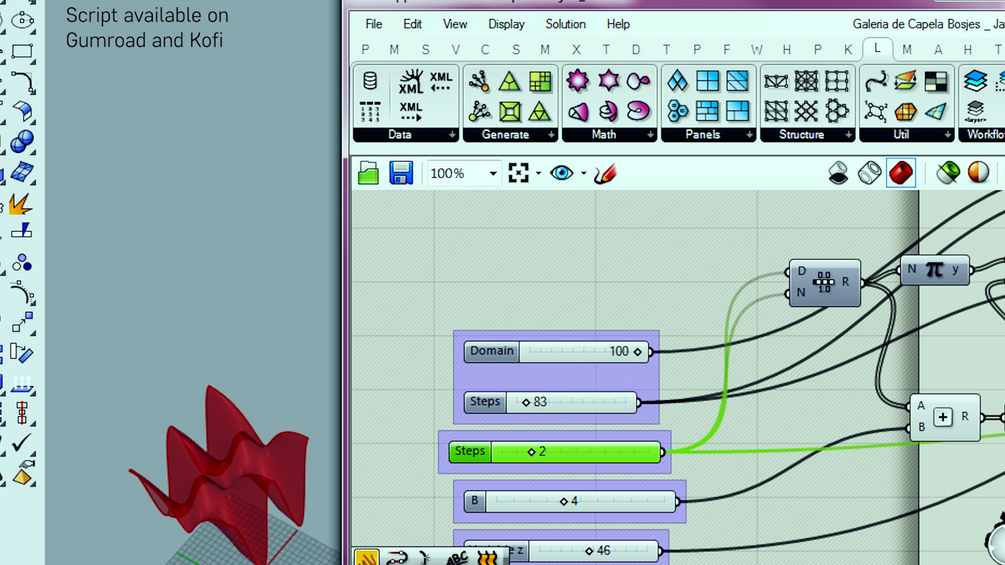The height and width of the screenshot is (565, 1005).
Task: Open the File menu
Action: 374,24
